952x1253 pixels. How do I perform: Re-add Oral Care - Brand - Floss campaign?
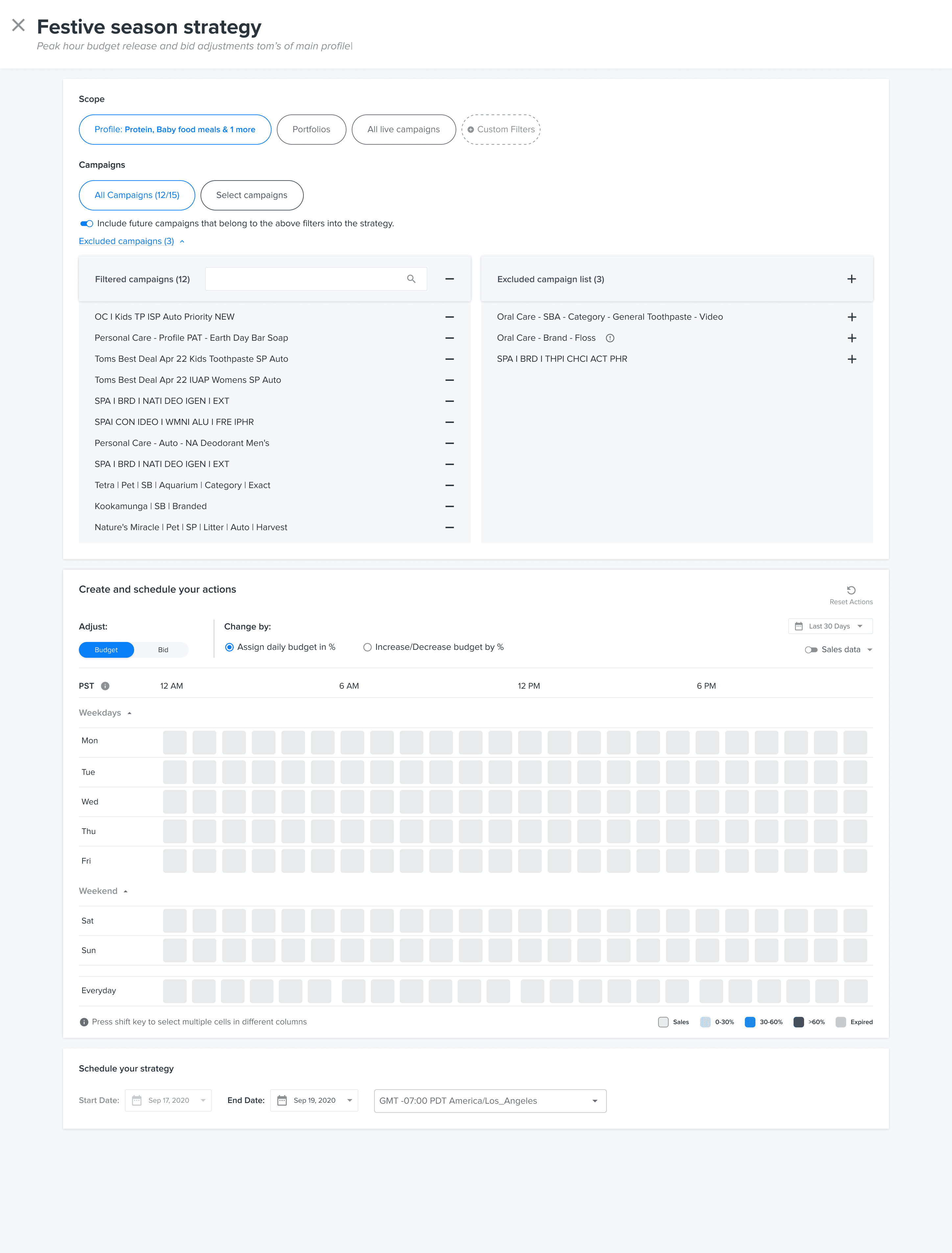coord(851,338)
